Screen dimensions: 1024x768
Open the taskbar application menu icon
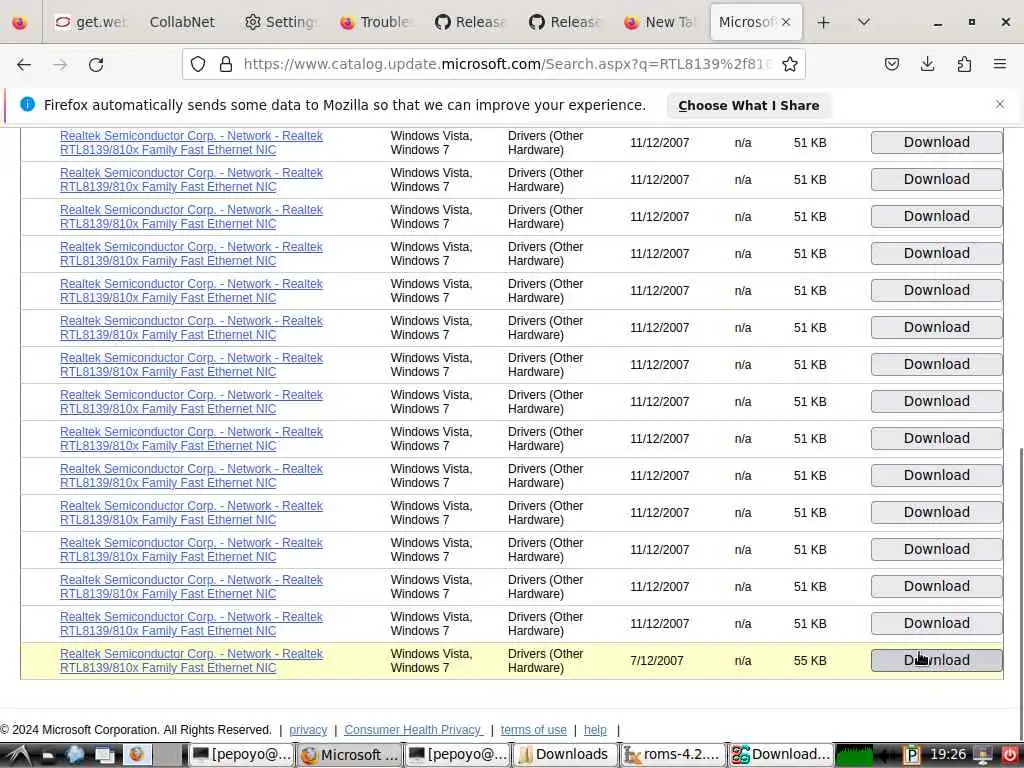coord(18,755)
